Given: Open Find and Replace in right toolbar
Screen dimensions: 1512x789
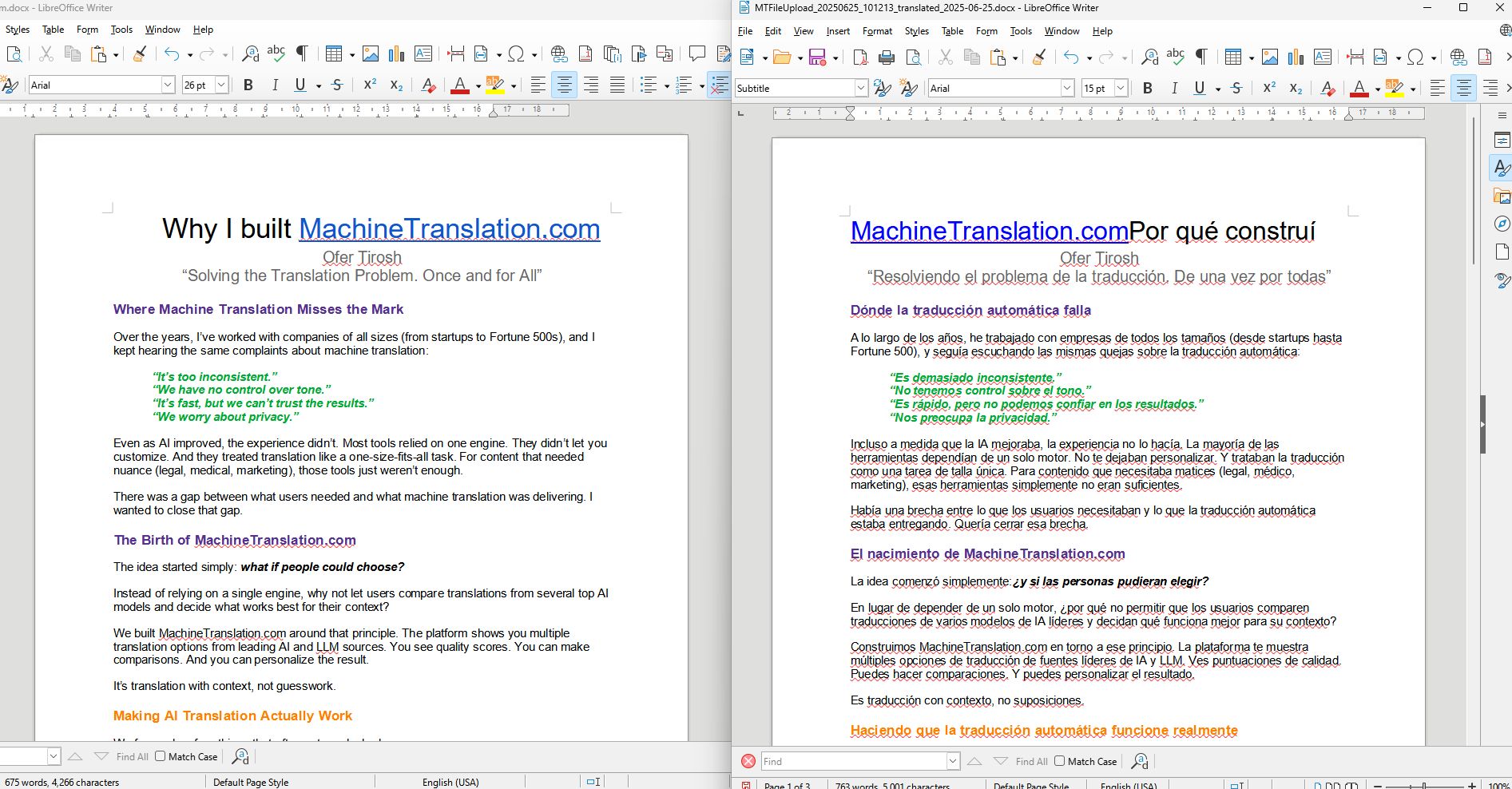Looking at the screenshot, I should [x=1149, y=57].
